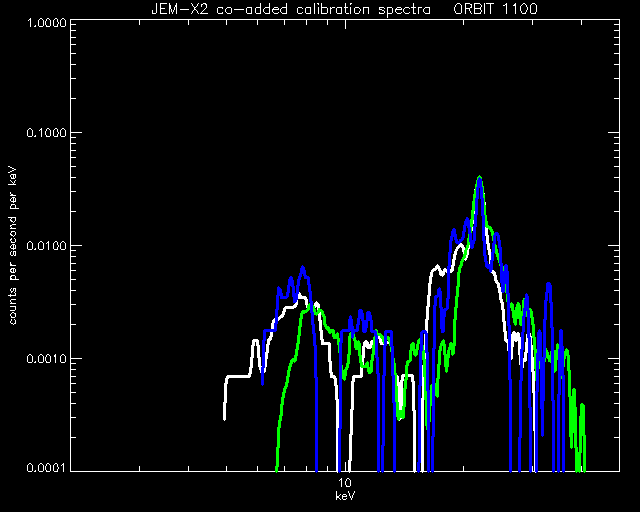This screenshot has height=512, width=640.
Task: Click the 0.0010 y-axis tick label
Action: pos(46,359)
